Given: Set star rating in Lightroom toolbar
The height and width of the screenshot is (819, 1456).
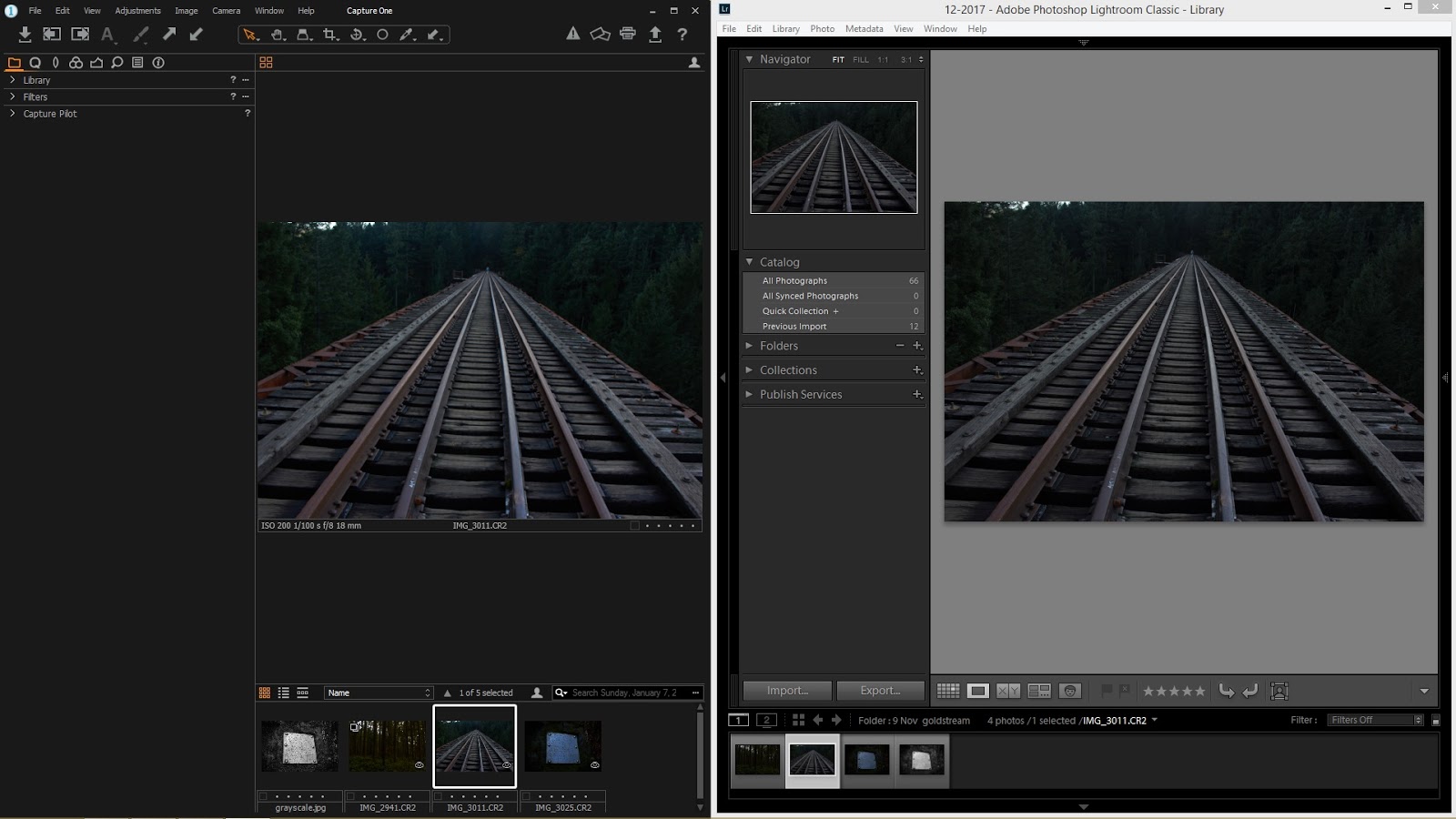Looking at the screenshot, I should click(1174, 692).
